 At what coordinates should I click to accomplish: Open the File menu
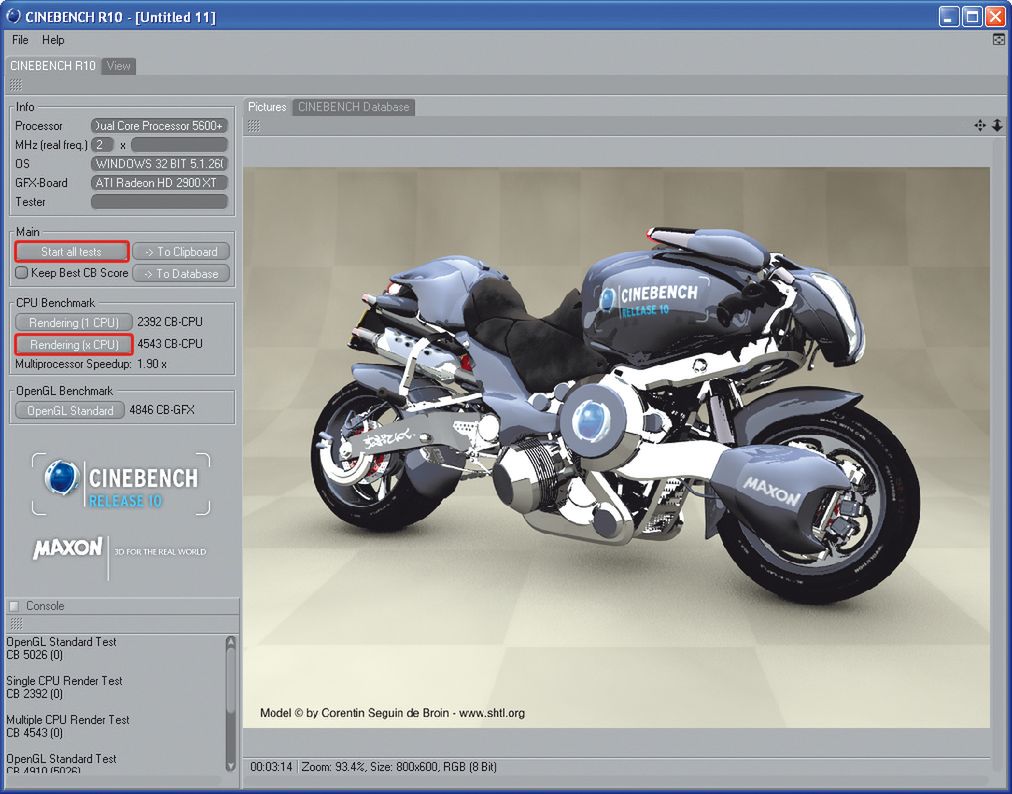(20, 40)
